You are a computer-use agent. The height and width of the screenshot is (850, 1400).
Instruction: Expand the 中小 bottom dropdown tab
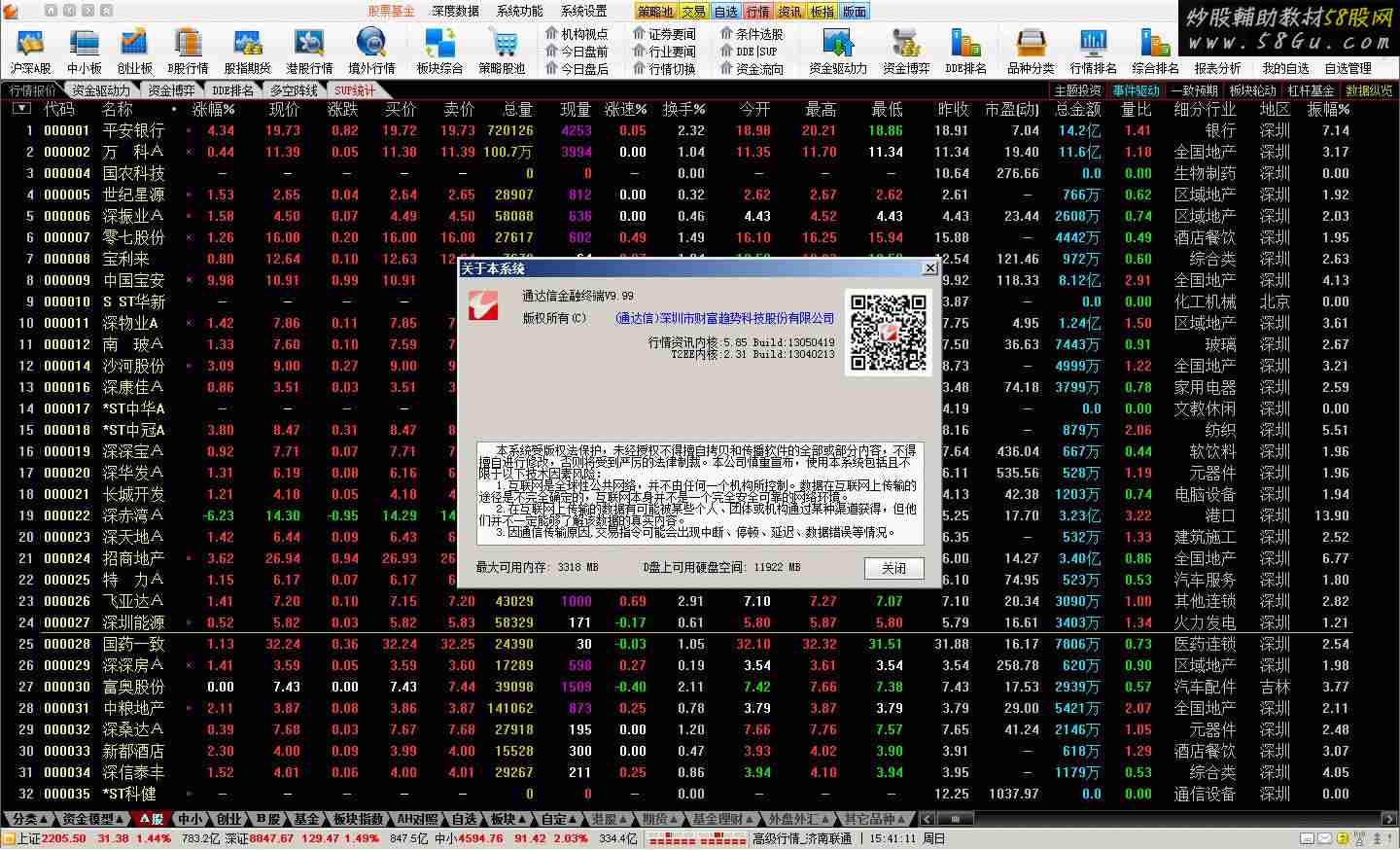[191, 819]
